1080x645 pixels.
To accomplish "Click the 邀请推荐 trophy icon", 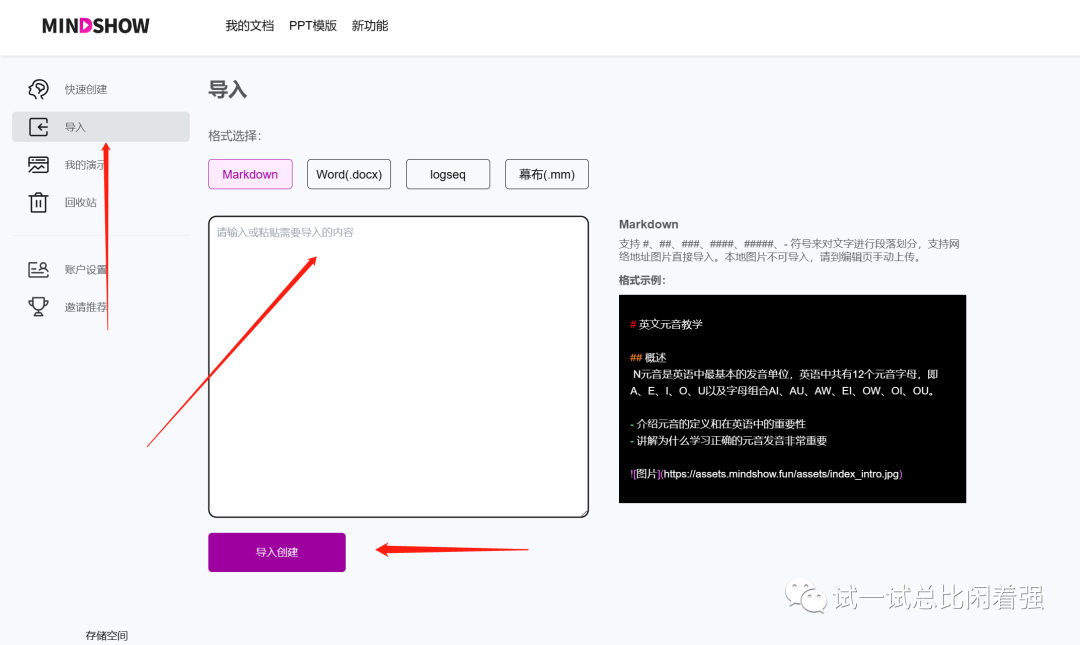I will 38,306.
